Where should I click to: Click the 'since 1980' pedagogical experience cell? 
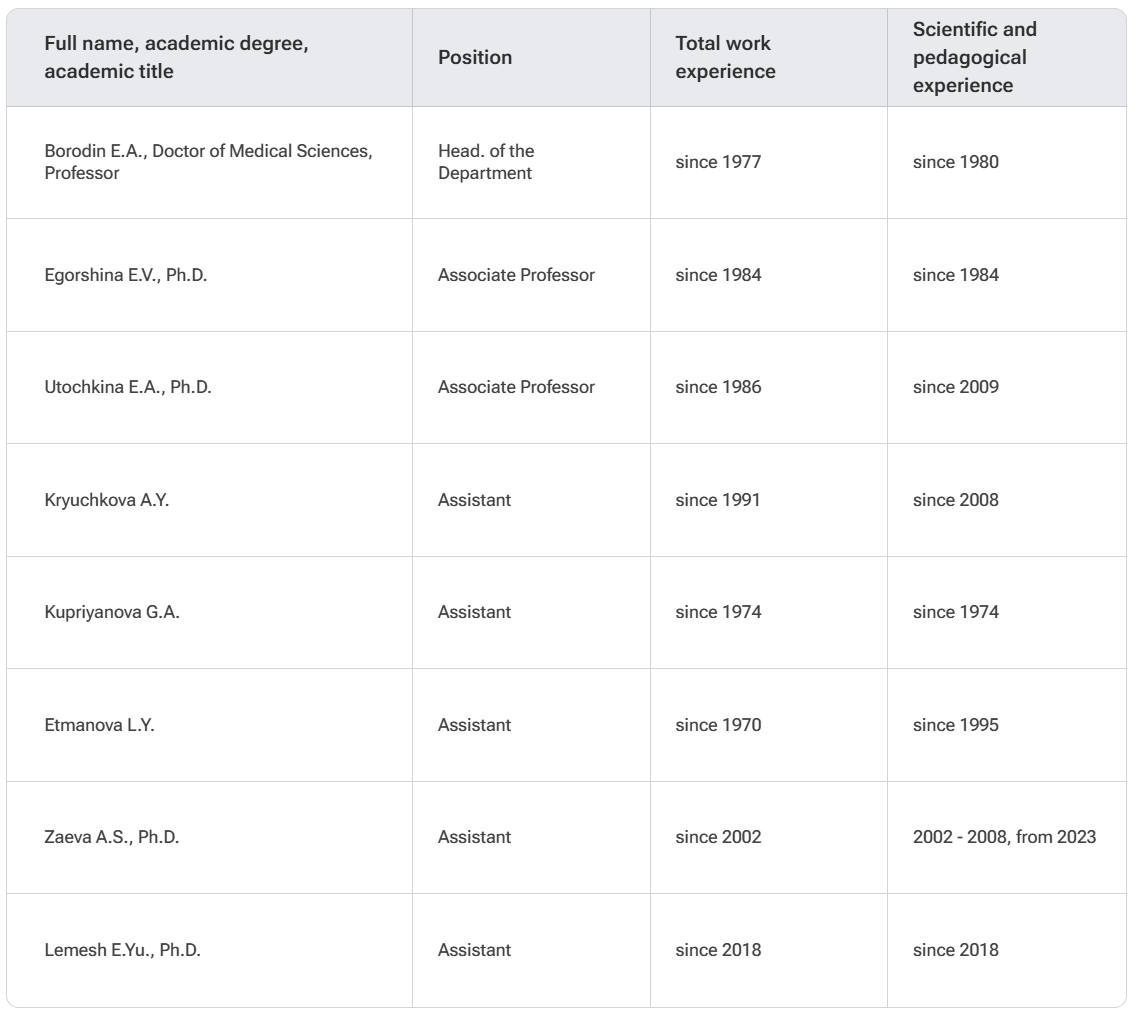(955, 162)
